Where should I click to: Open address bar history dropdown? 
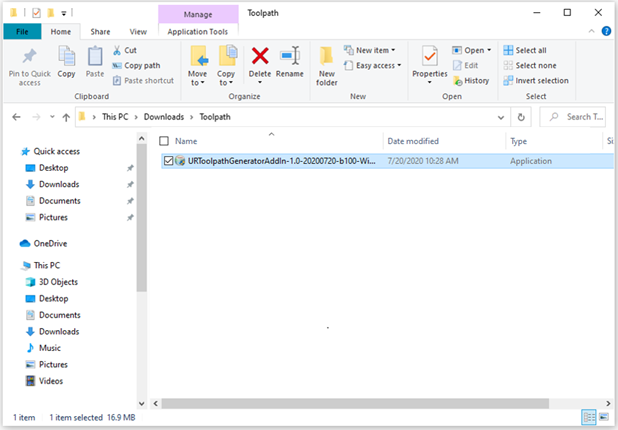coord(501,117)
